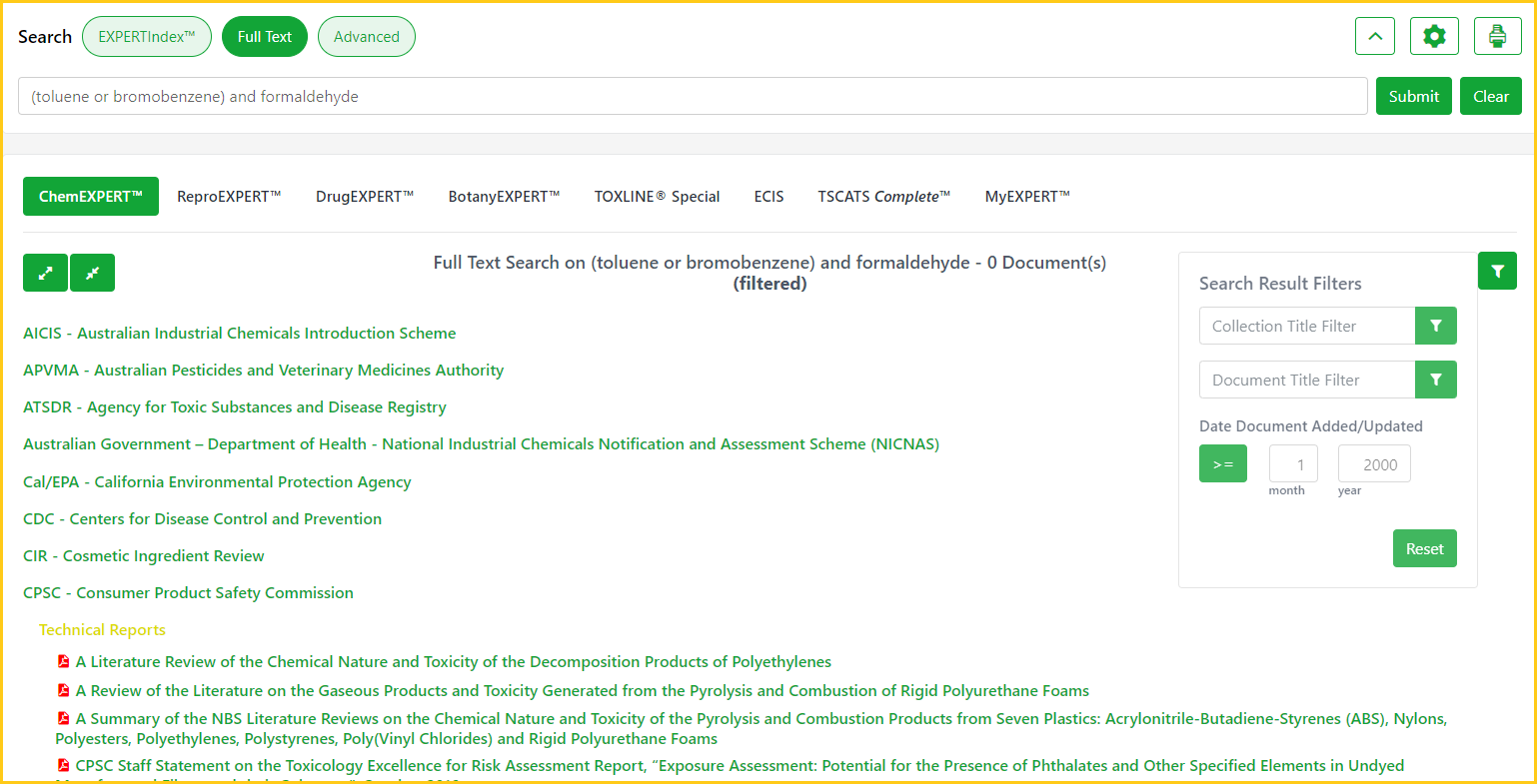Click the year input field
The width and height of the screenshot is (1537, 784).
[1374, 464]
